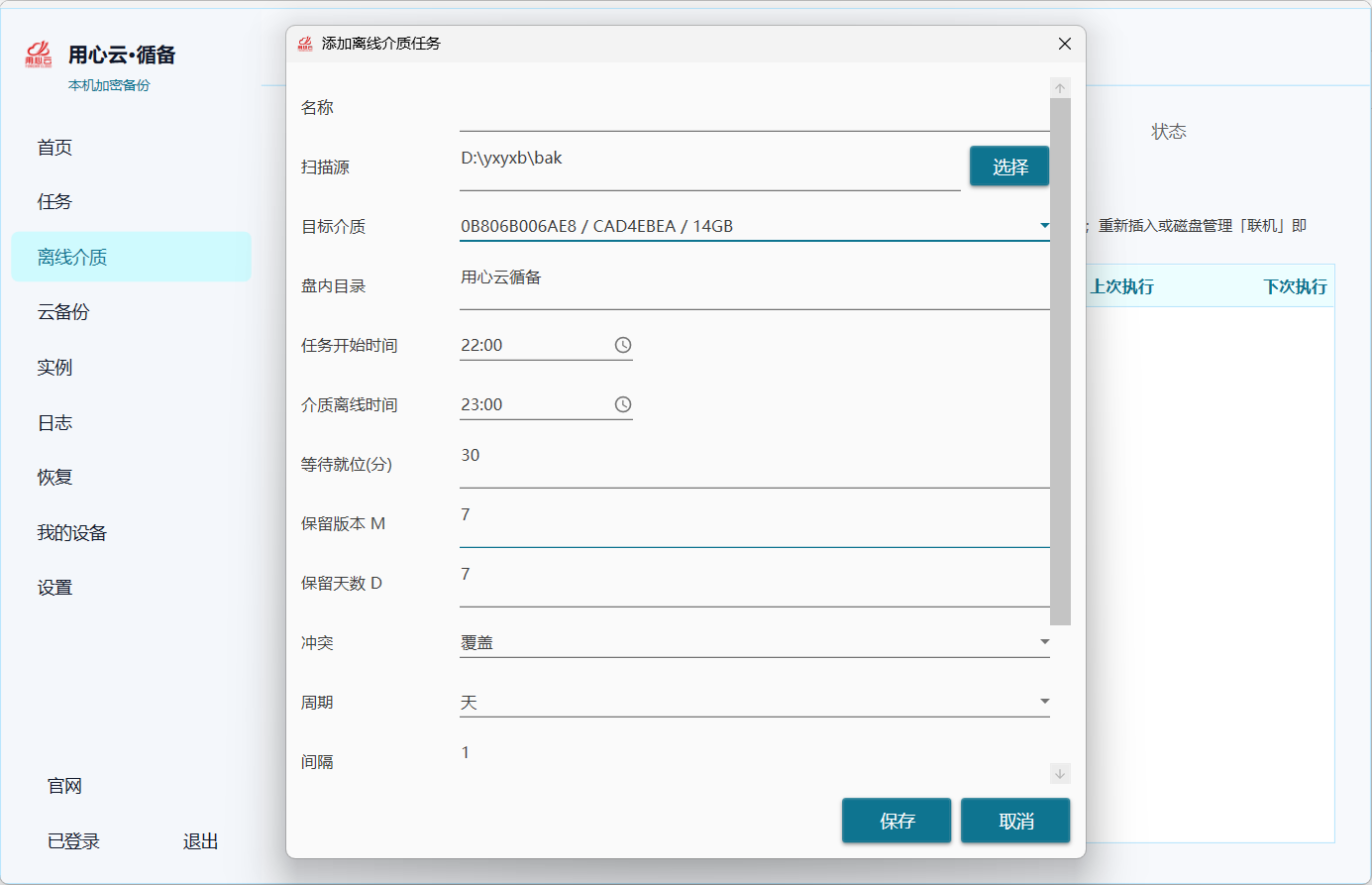Open 我的设备 in the sidebar
This screenshot has width=1372, height=885.
[131, 533]
